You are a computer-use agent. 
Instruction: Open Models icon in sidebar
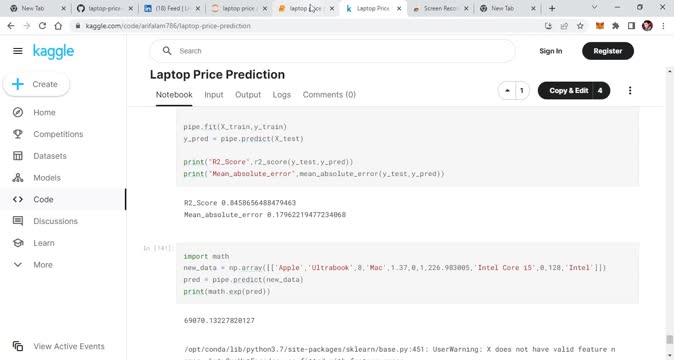tap(18, 178)
